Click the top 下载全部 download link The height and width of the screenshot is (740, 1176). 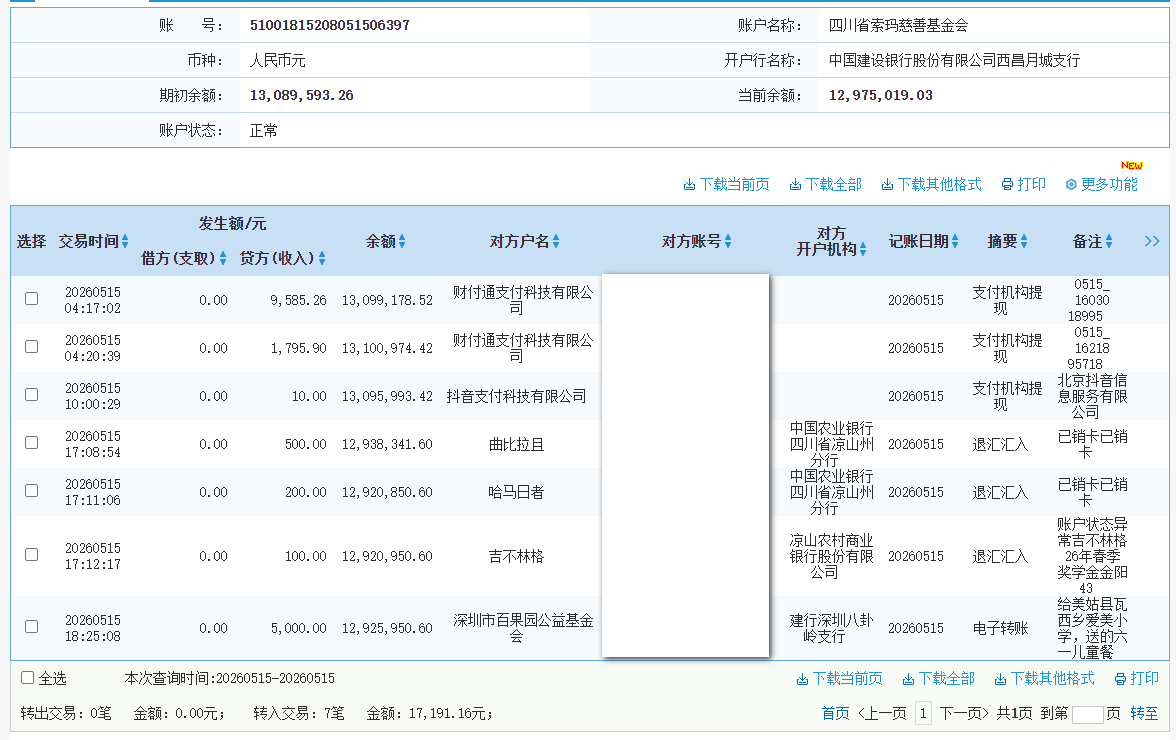825,184
